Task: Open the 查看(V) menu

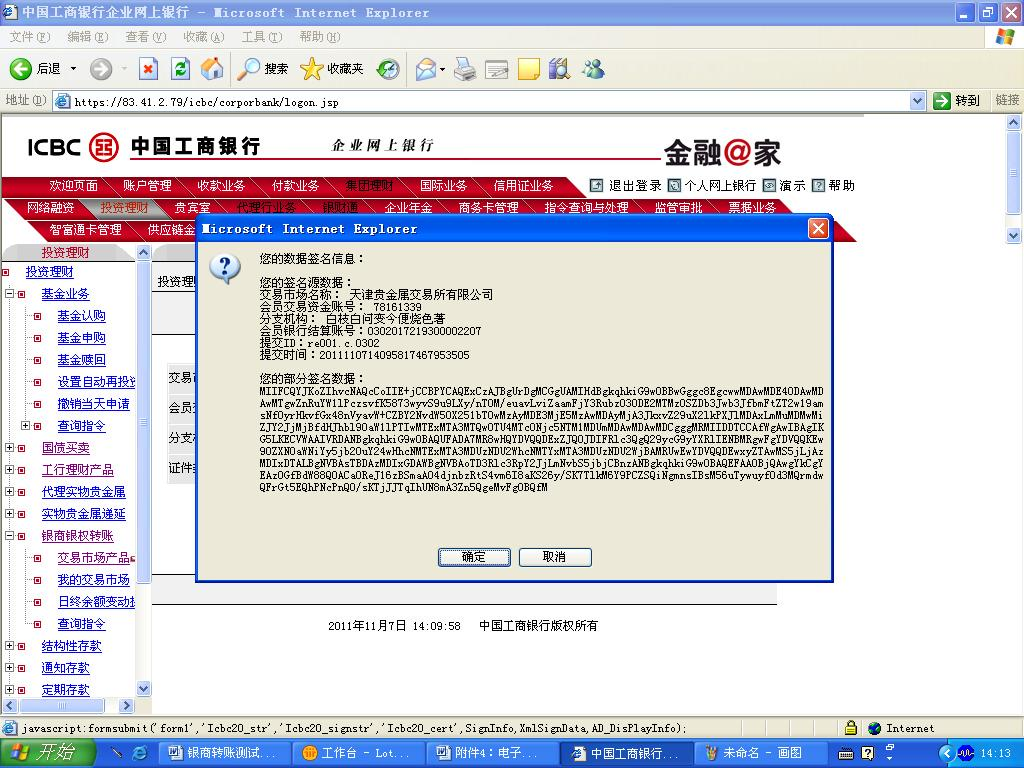Action: [146, 37]
